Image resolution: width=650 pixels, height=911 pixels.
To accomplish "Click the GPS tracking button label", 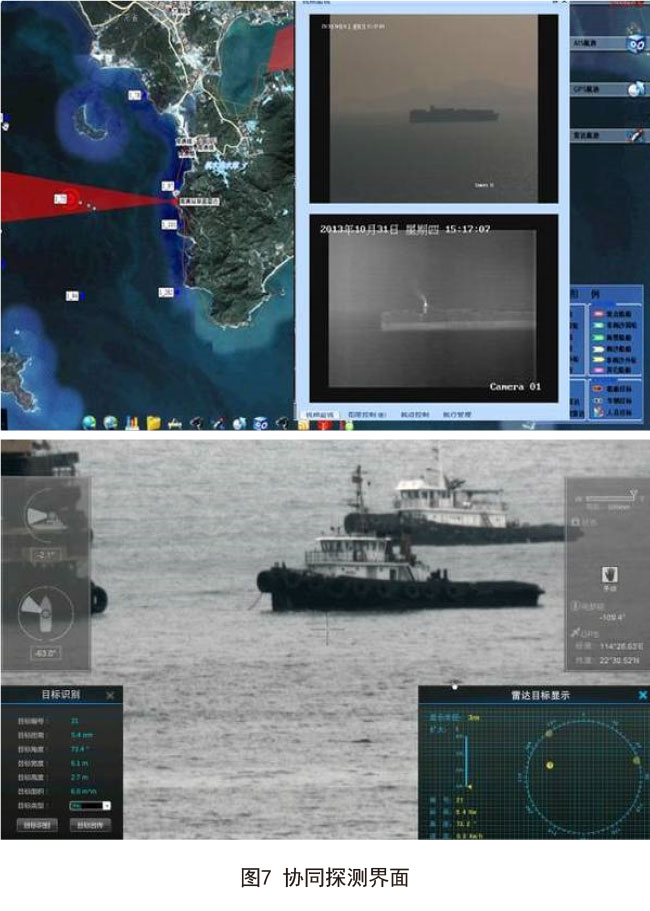I will pyautogui.click(x=586, y=89).
